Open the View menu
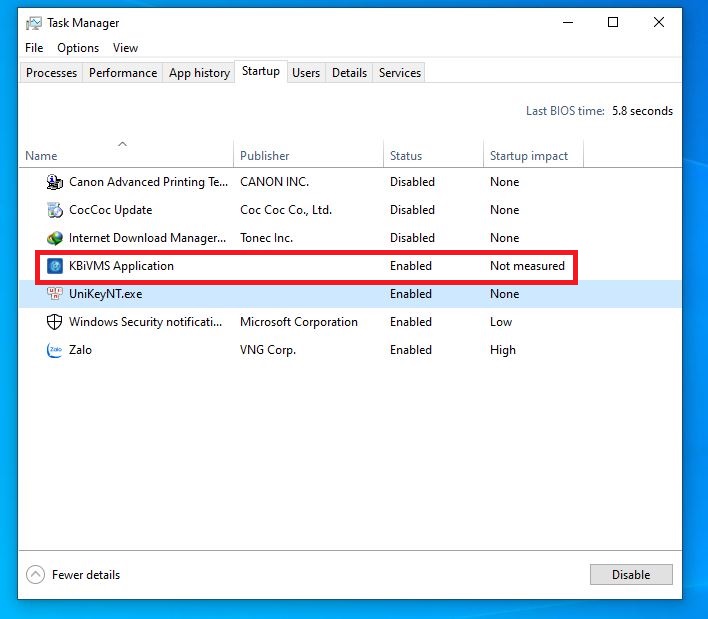The width and height of the screenshot is (708, 619). pos(126,48)
